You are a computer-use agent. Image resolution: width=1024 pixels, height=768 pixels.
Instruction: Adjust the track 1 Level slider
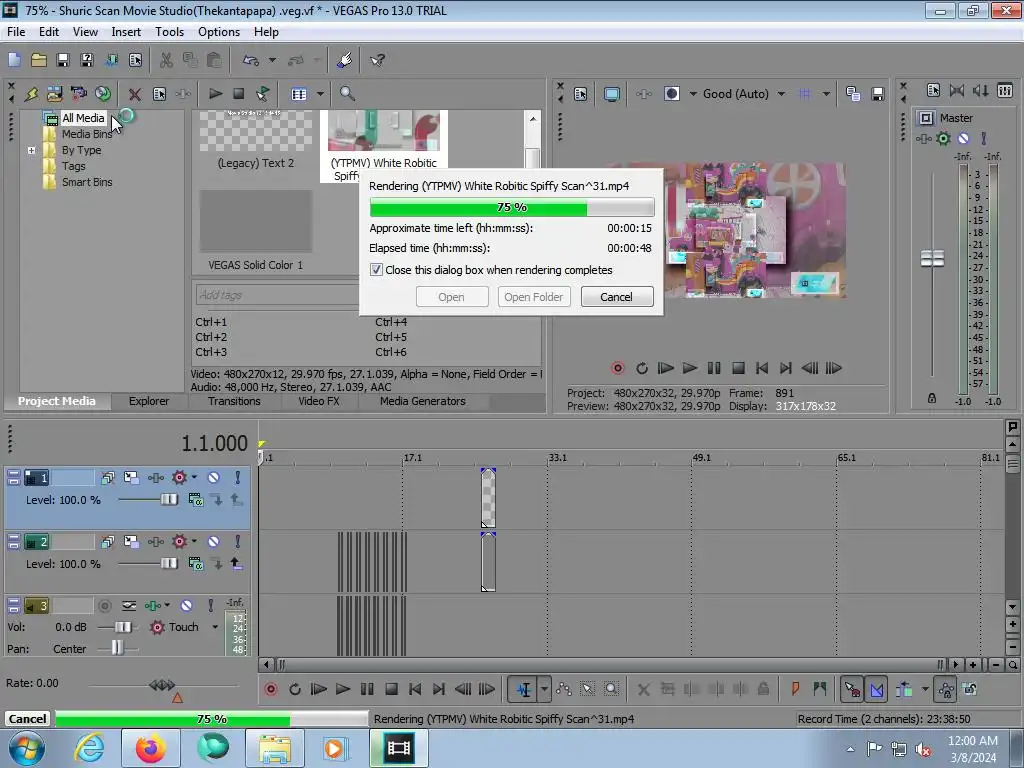pos(168,500)
